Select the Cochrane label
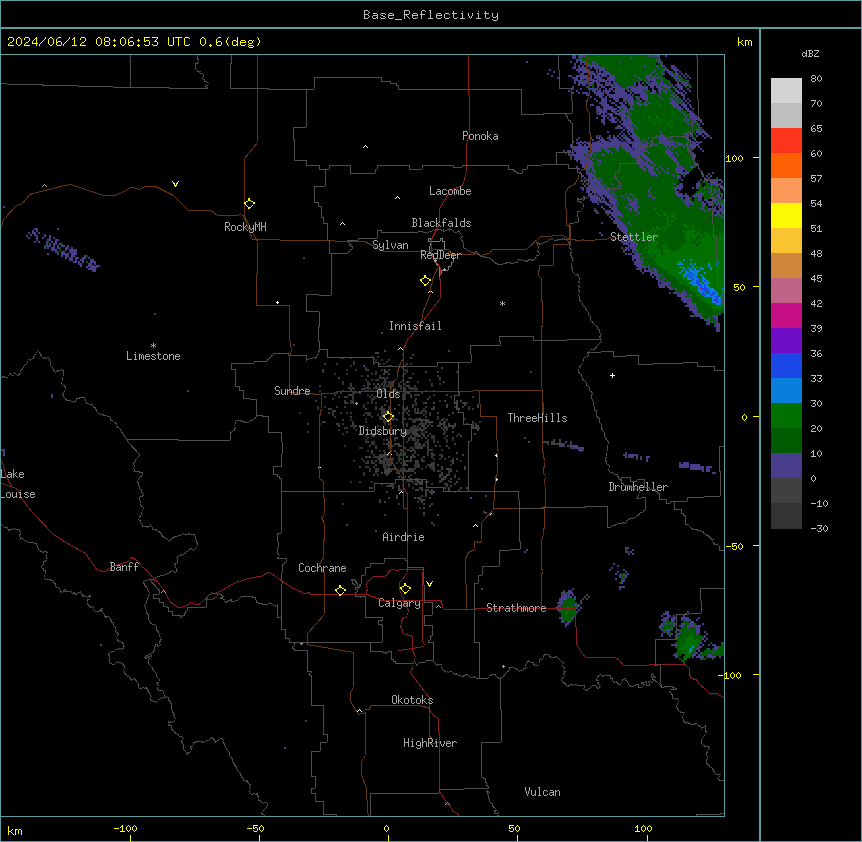The width and height of the screenshot is (862, 842). coord(322,568)
